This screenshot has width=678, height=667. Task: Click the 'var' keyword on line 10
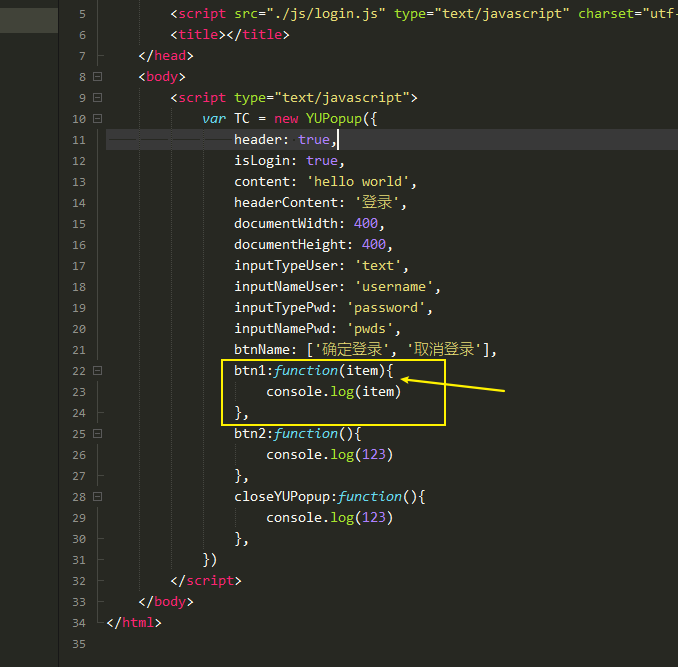(x=214, y=119)
